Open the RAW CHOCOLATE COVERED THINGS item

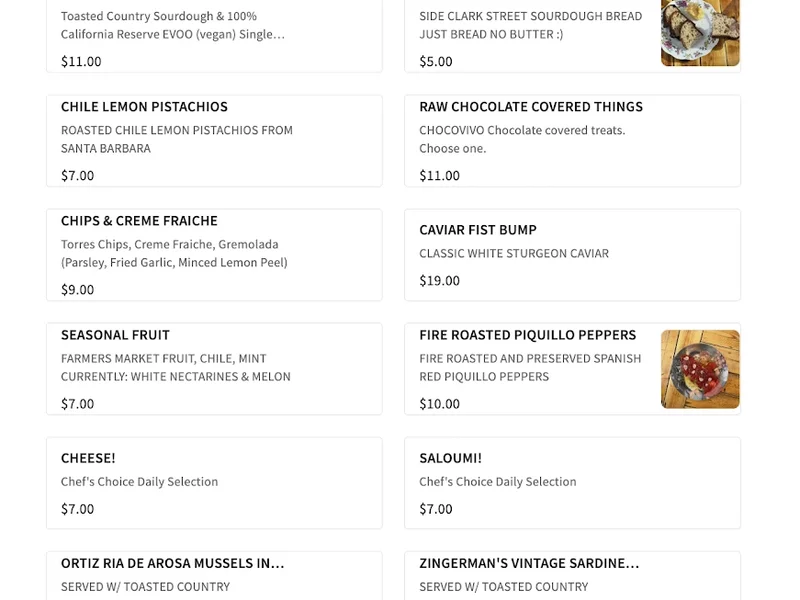pos(571,140)
